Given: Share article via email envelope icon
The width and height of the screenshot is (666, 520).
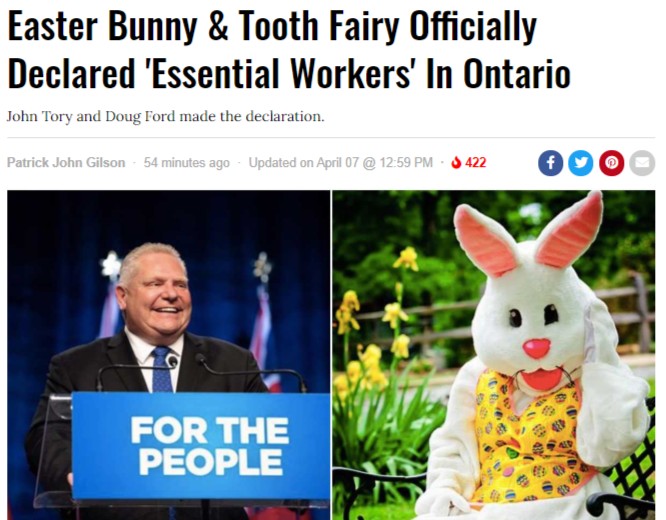Looking at the screenshot, I should point(642,163).
